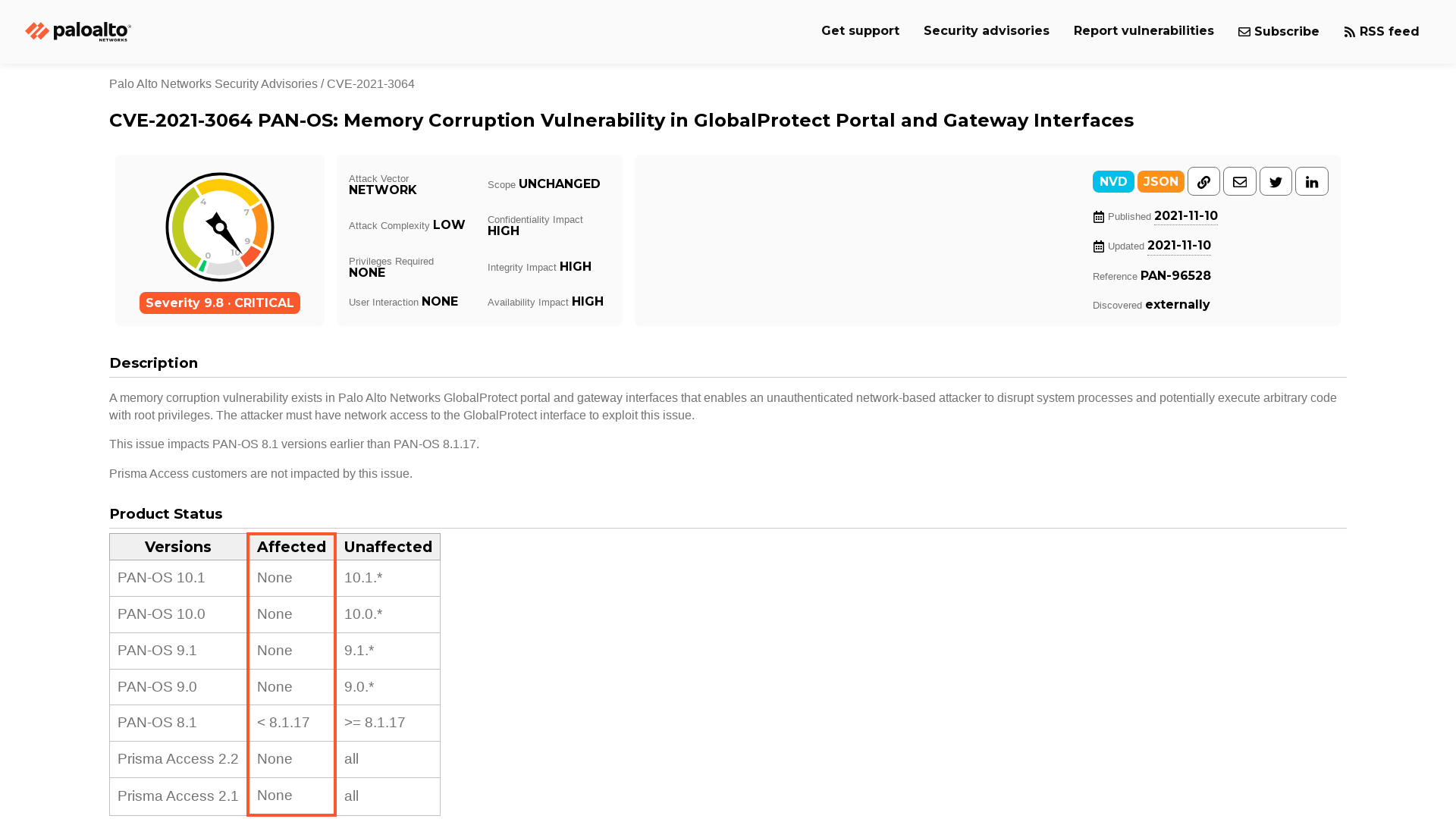Click the Integrity Impact HIGH value
Image resolution: width=1456 pixels, height=819 pixels.
[576, 267]
